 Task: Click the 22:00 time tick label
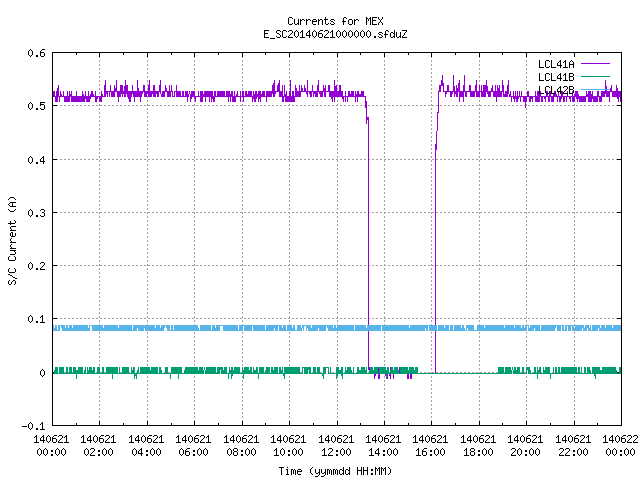point(573,452)
